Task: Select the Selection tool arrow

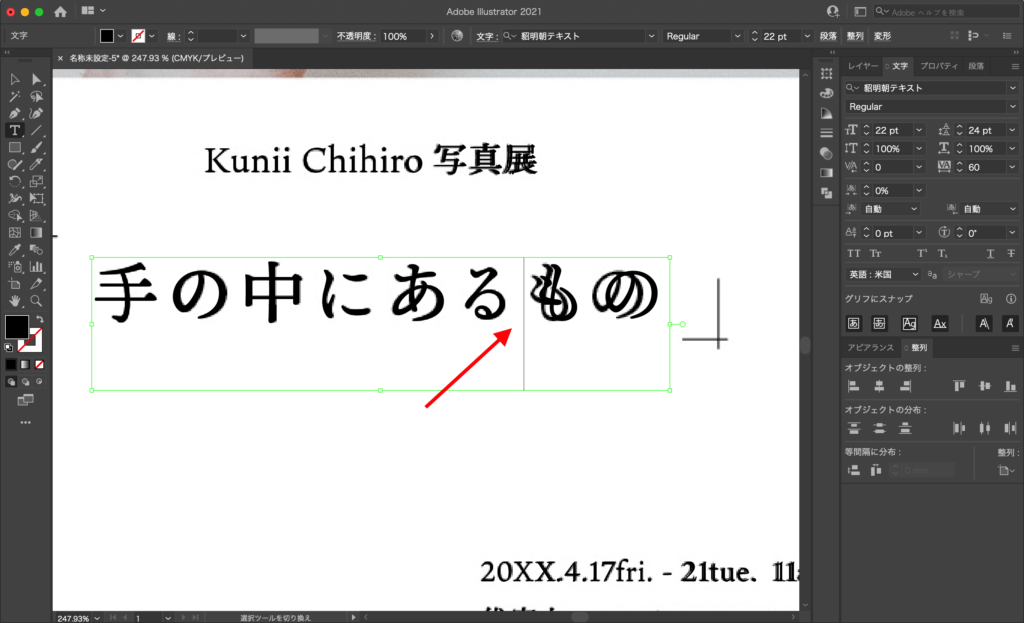Action: pos(14,79)
